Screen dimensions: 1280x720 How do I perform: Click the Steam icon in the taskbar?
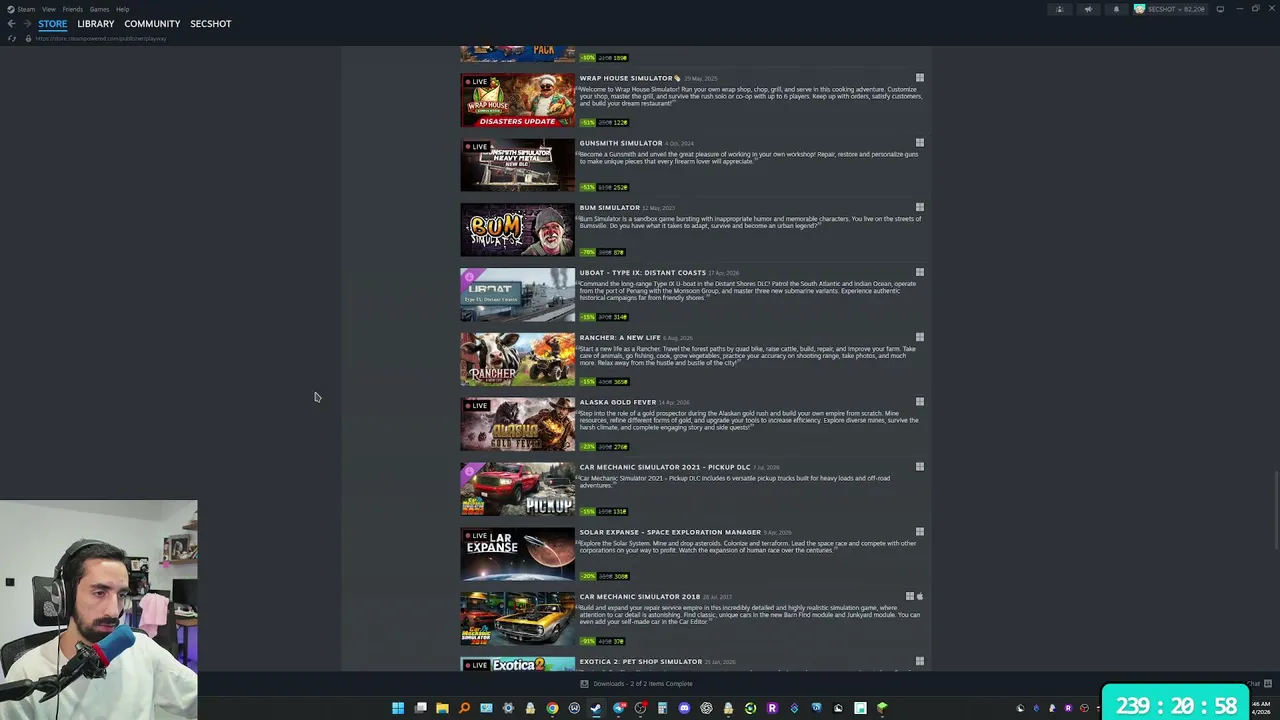[x=596, y=708]
